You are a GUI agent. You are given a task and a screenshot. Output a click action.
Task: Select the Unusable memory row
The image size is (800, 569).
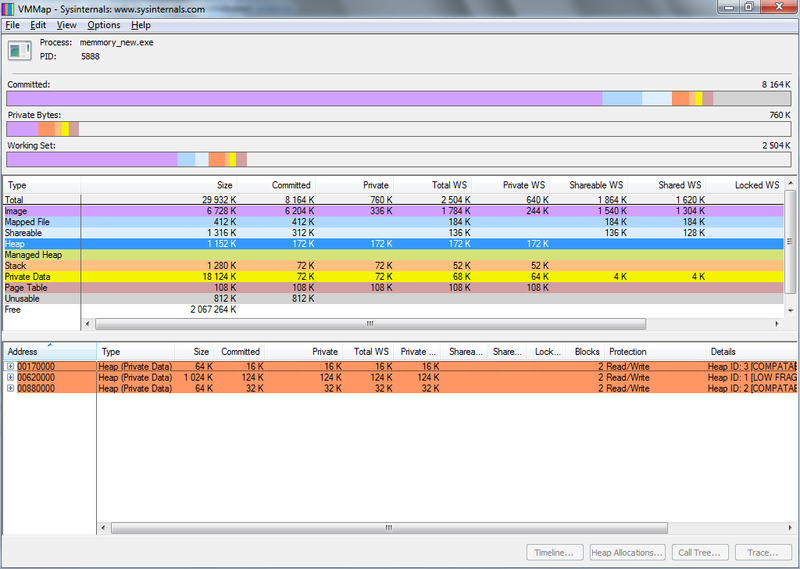(393, 299)
